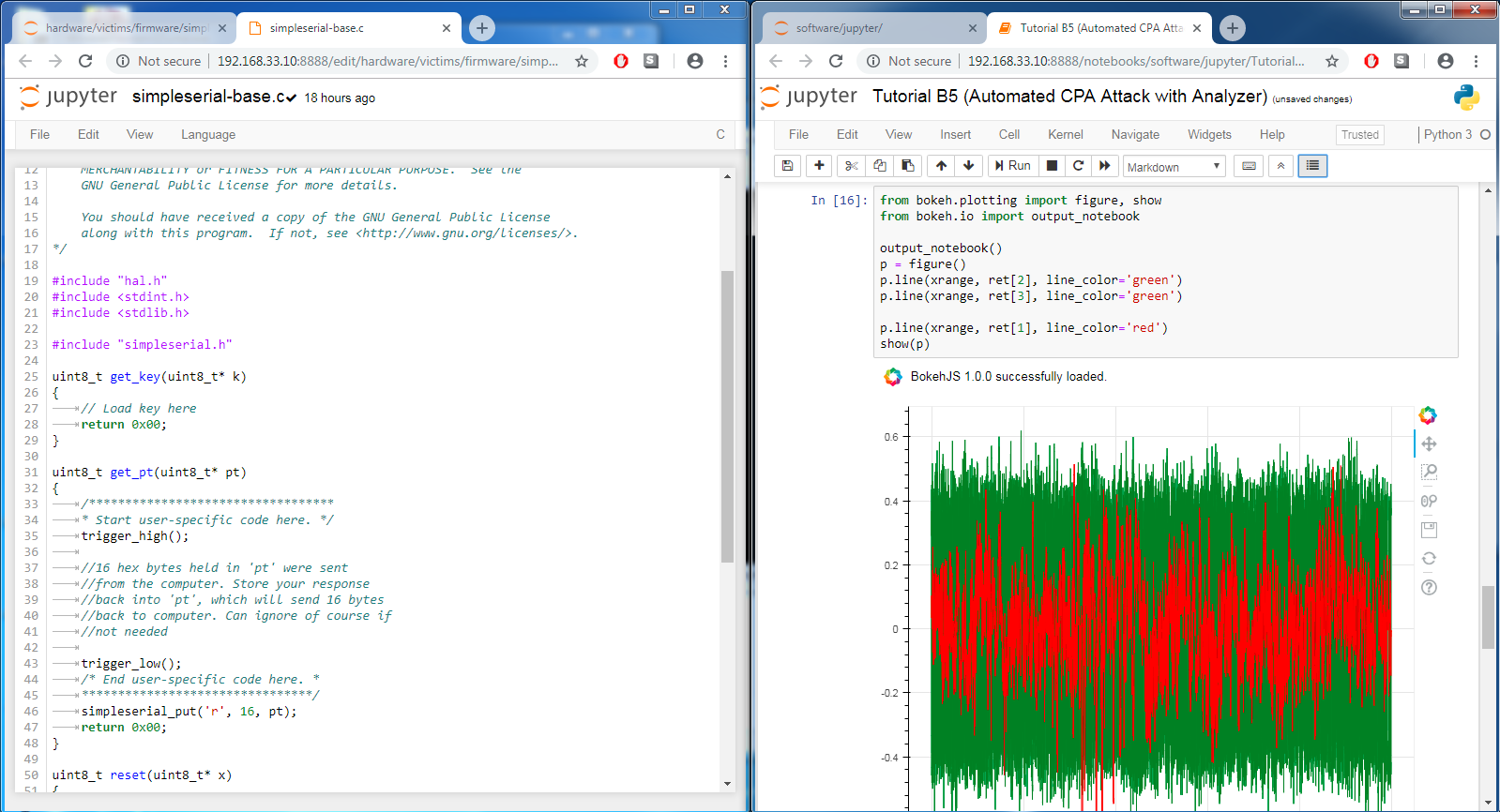Cut selected cells with the scissors icon
Screen dimensions: 1500x812
pyautogui.click(x=851, y=166)
